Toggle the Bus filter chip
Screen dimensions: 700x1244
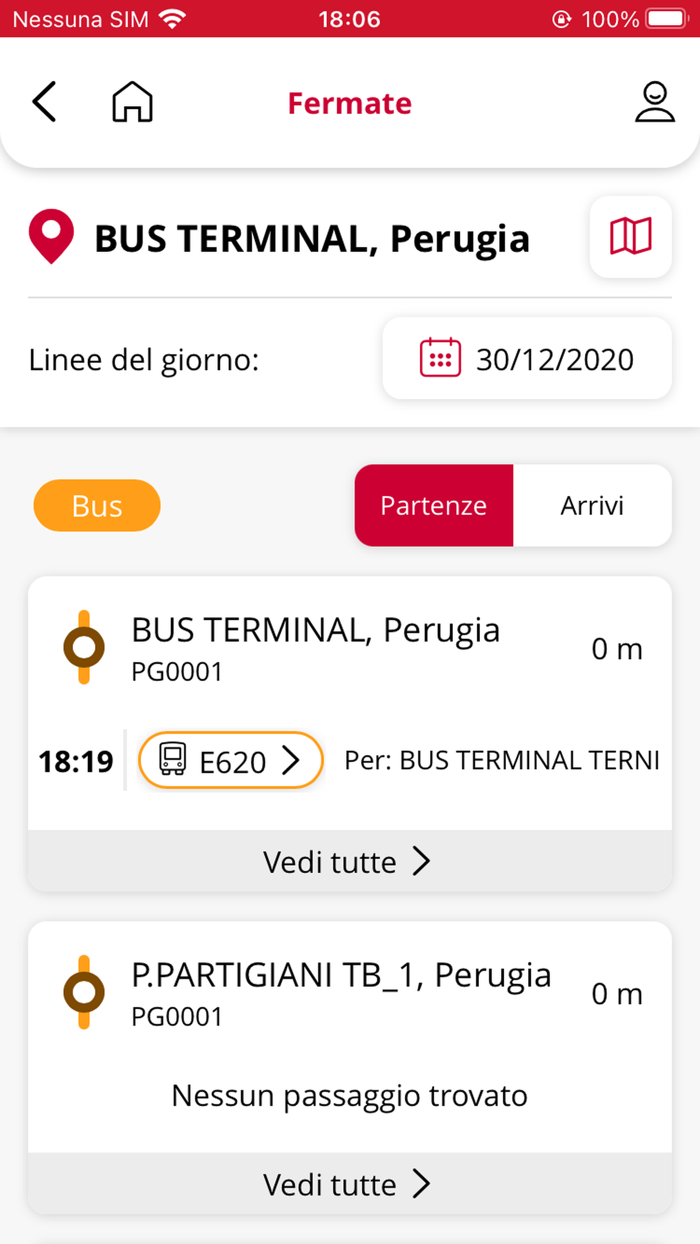click(x=97, y=505)
